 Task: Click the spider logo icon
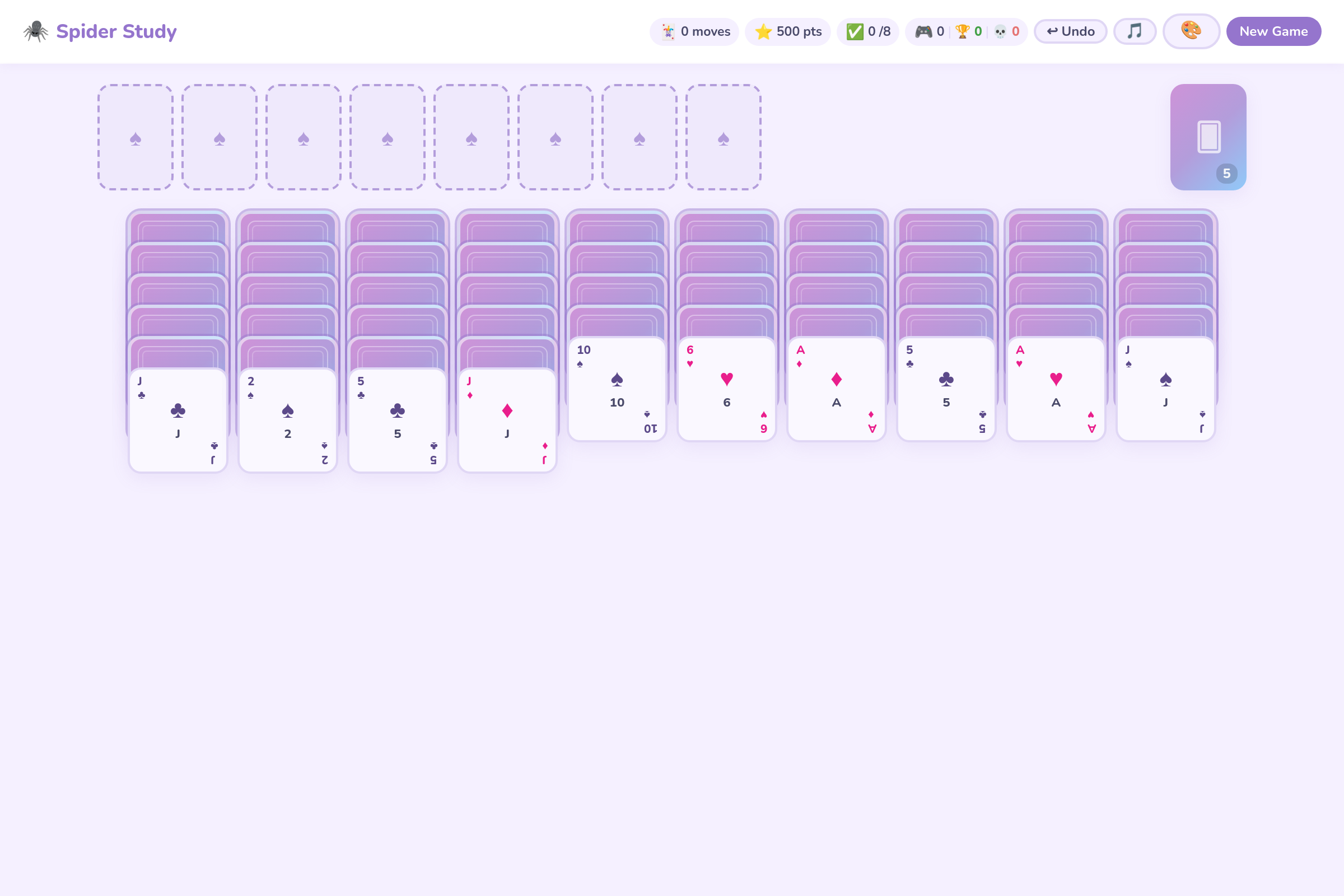[35, 31]
